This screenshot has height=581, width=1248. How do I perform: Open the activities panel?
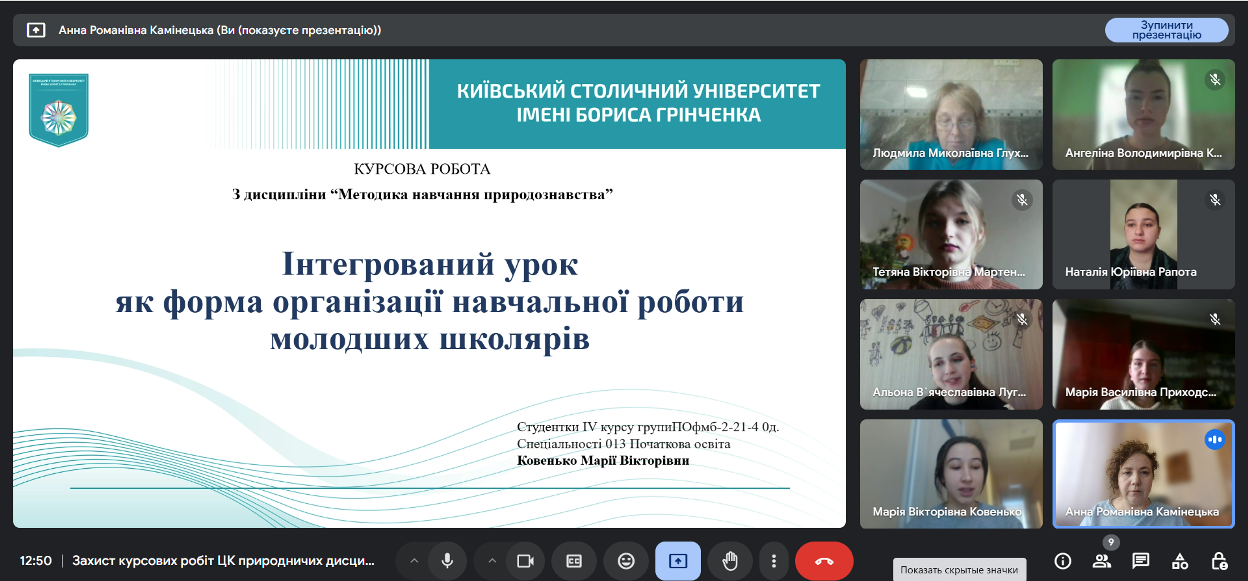tap(1180, 561)
